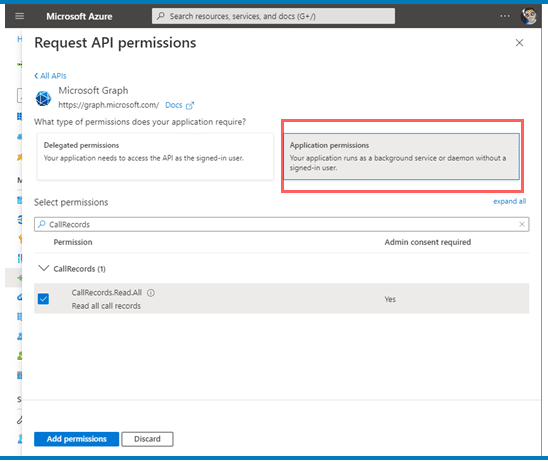
Task: Focus the Search resources, services, and docs box
Action: coord(273,16)
